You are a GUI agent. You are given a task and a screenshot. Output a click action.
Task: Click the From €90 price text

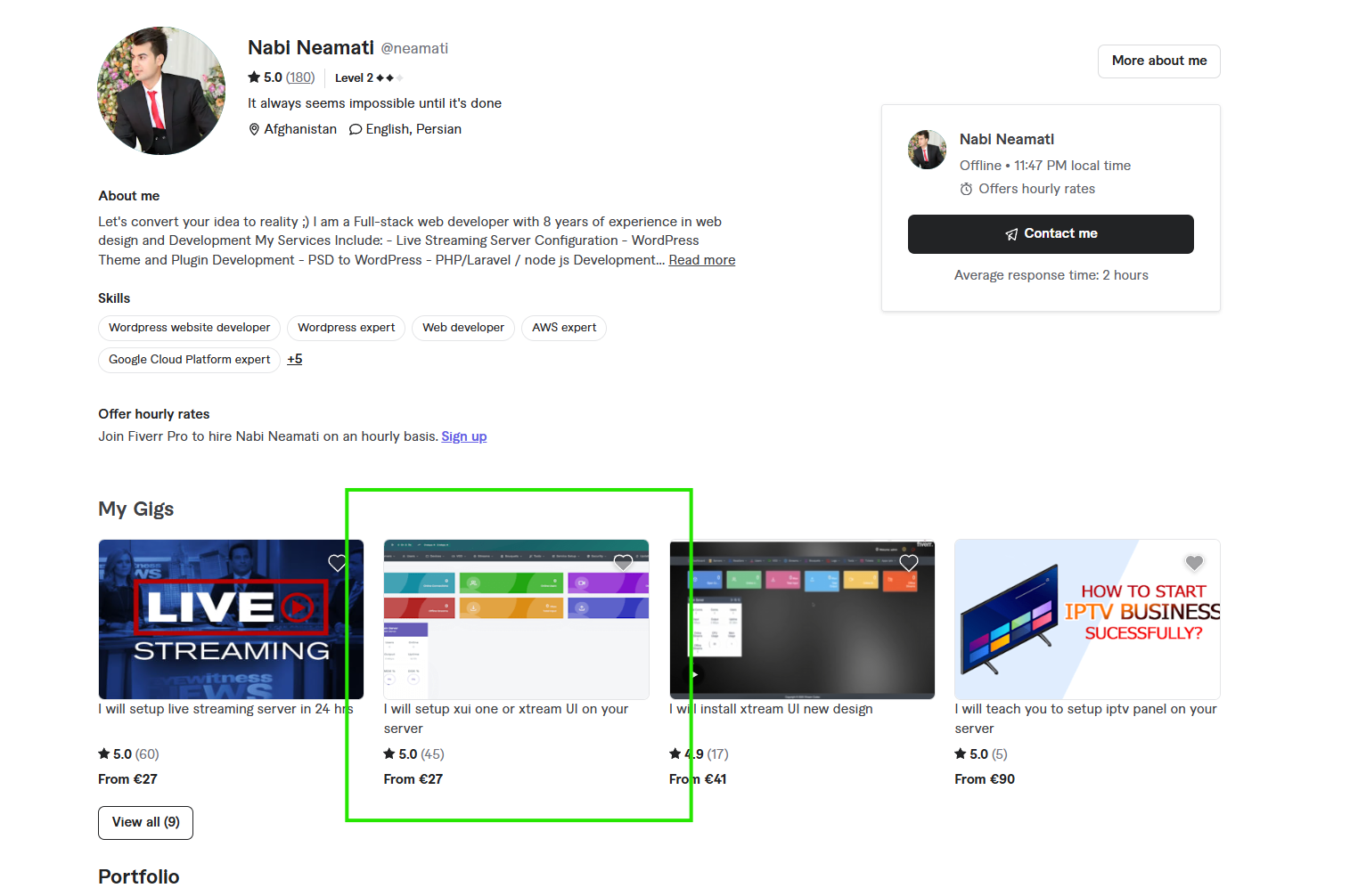coord(985,779)
